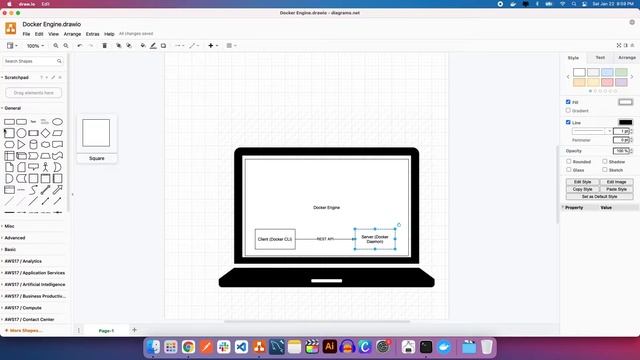The image size is (640, 360).
Task: Click the zoom out magnifier icon
Action: coord(66,46)
